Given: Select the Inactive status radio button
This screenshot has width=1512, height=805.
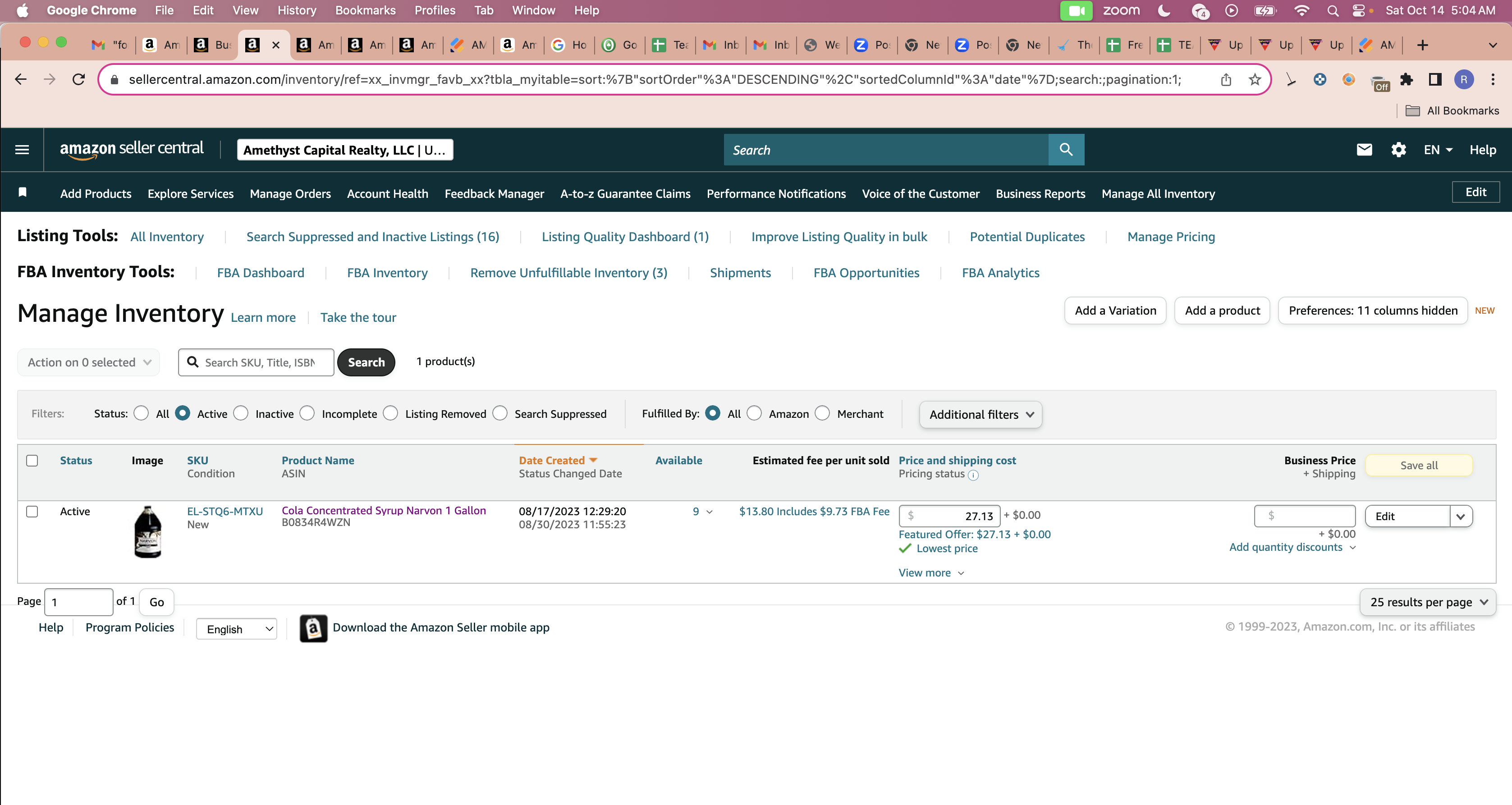Looking at the screenshot, I should pyautogui.click(x=241, y=413).
